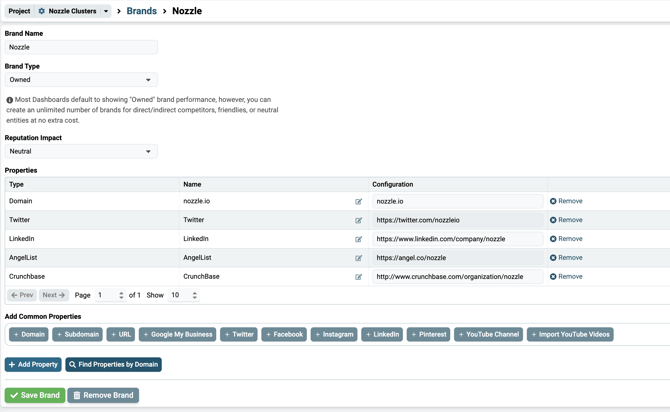The image size is (670, 412).
Task: Click the edit icon in the AngelList row
Action: [358, 258]
